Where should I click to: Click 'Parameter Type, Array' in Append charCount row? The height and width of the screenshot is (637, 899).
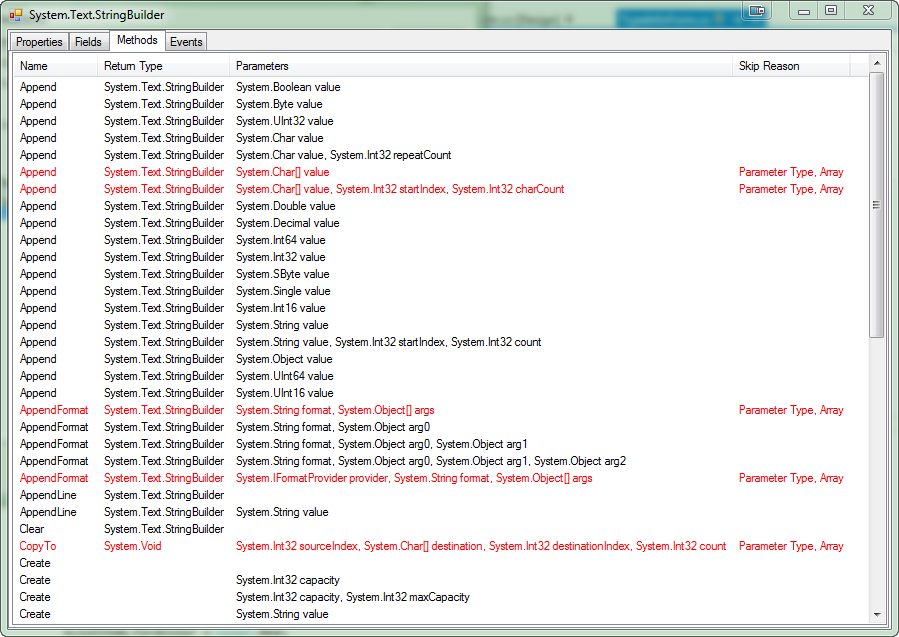click(791, 189)
